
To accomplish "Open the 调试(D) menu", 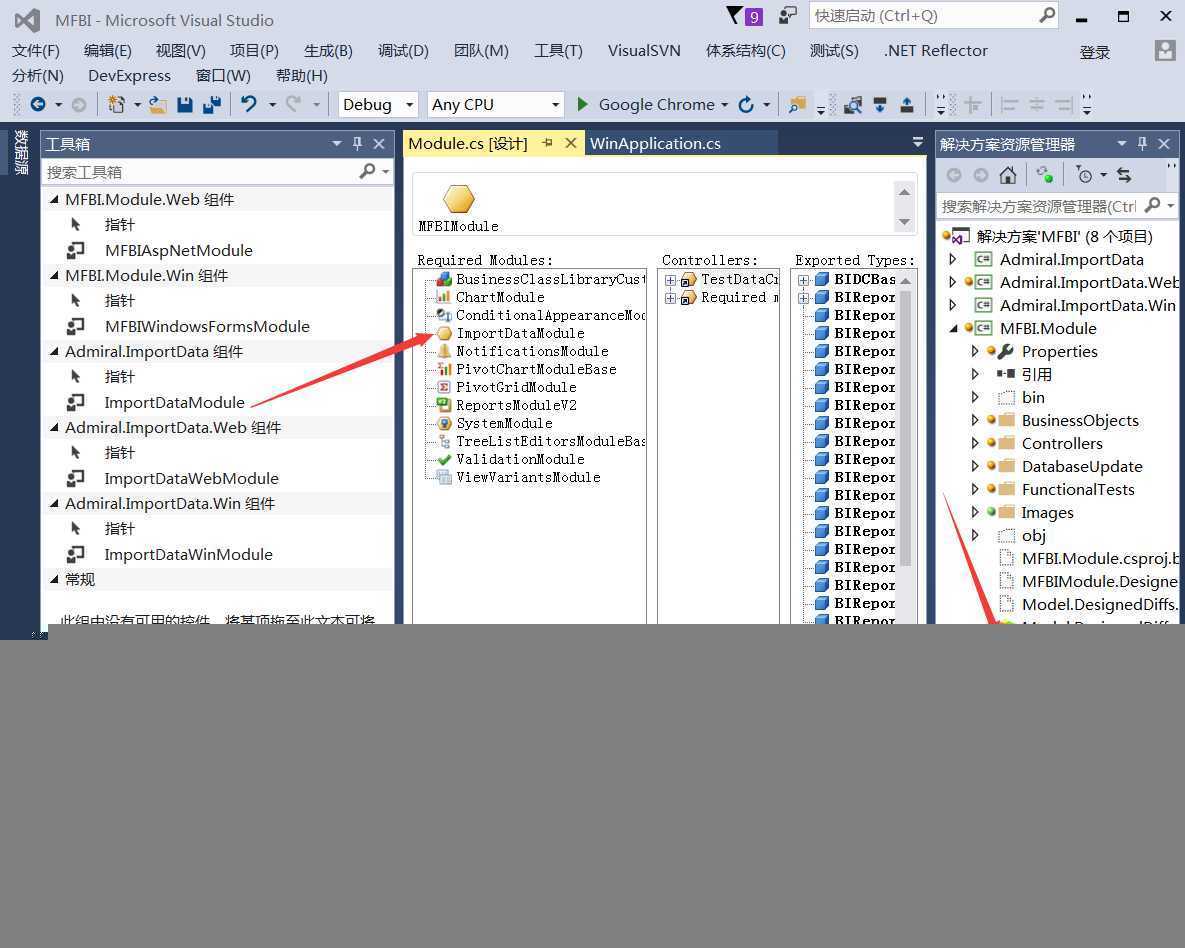I will click(x=403, y=51).
